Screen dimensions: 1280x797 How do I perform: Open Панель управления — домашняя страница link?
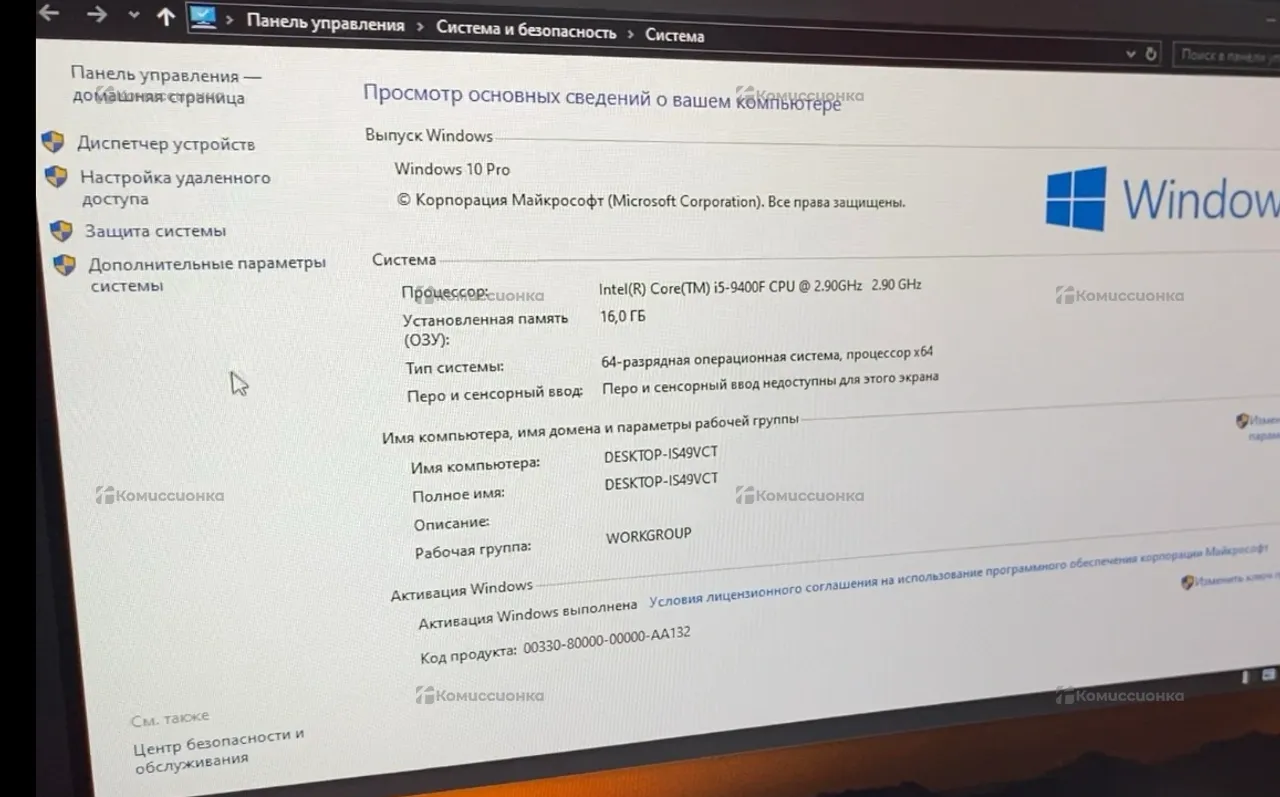pos(166,86)
